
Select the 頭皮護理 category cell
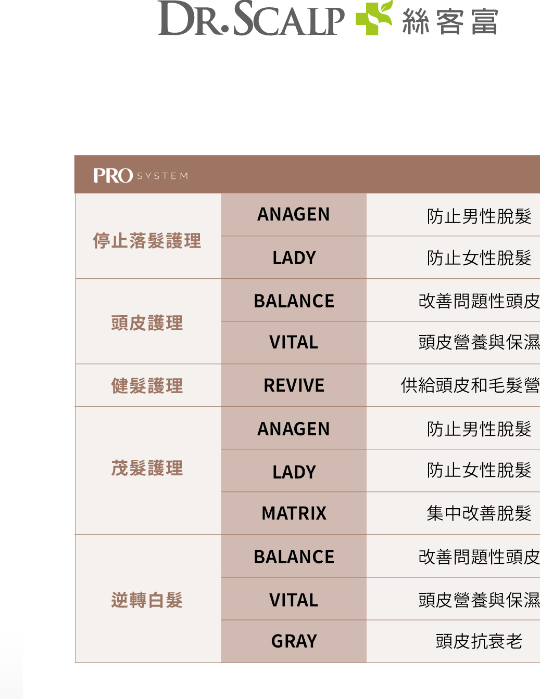click(148, 322)
